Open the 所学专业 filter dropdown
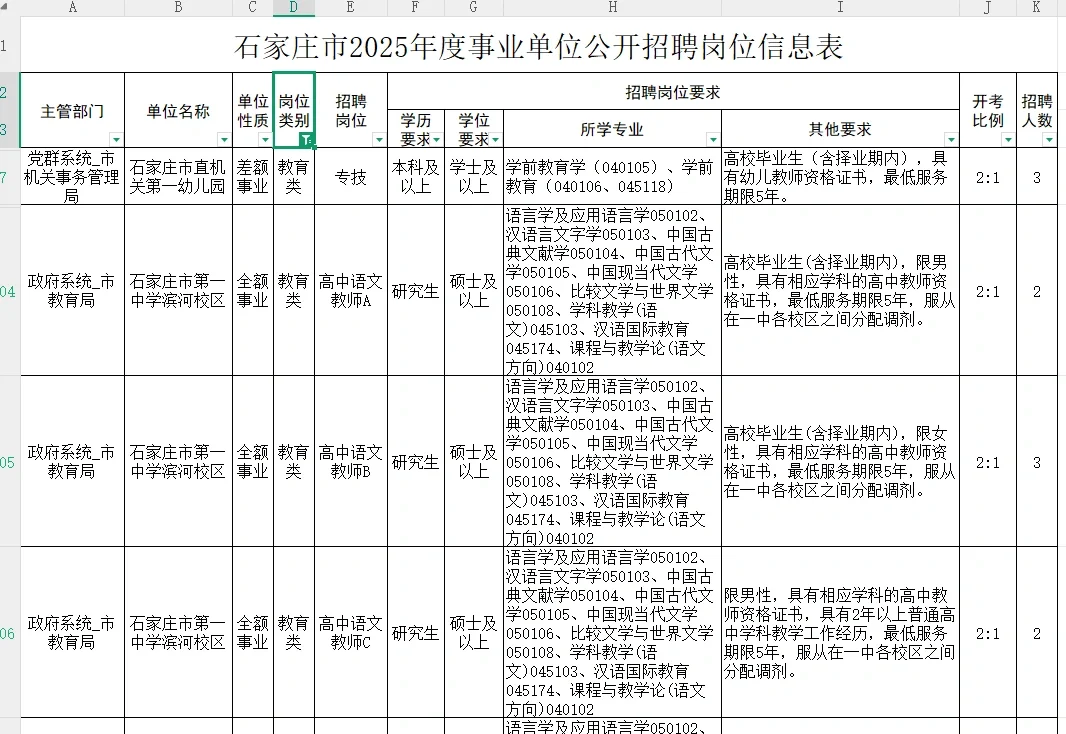Screen dimensions: 1066x734 pyautogui.click(x=713, y=138)
